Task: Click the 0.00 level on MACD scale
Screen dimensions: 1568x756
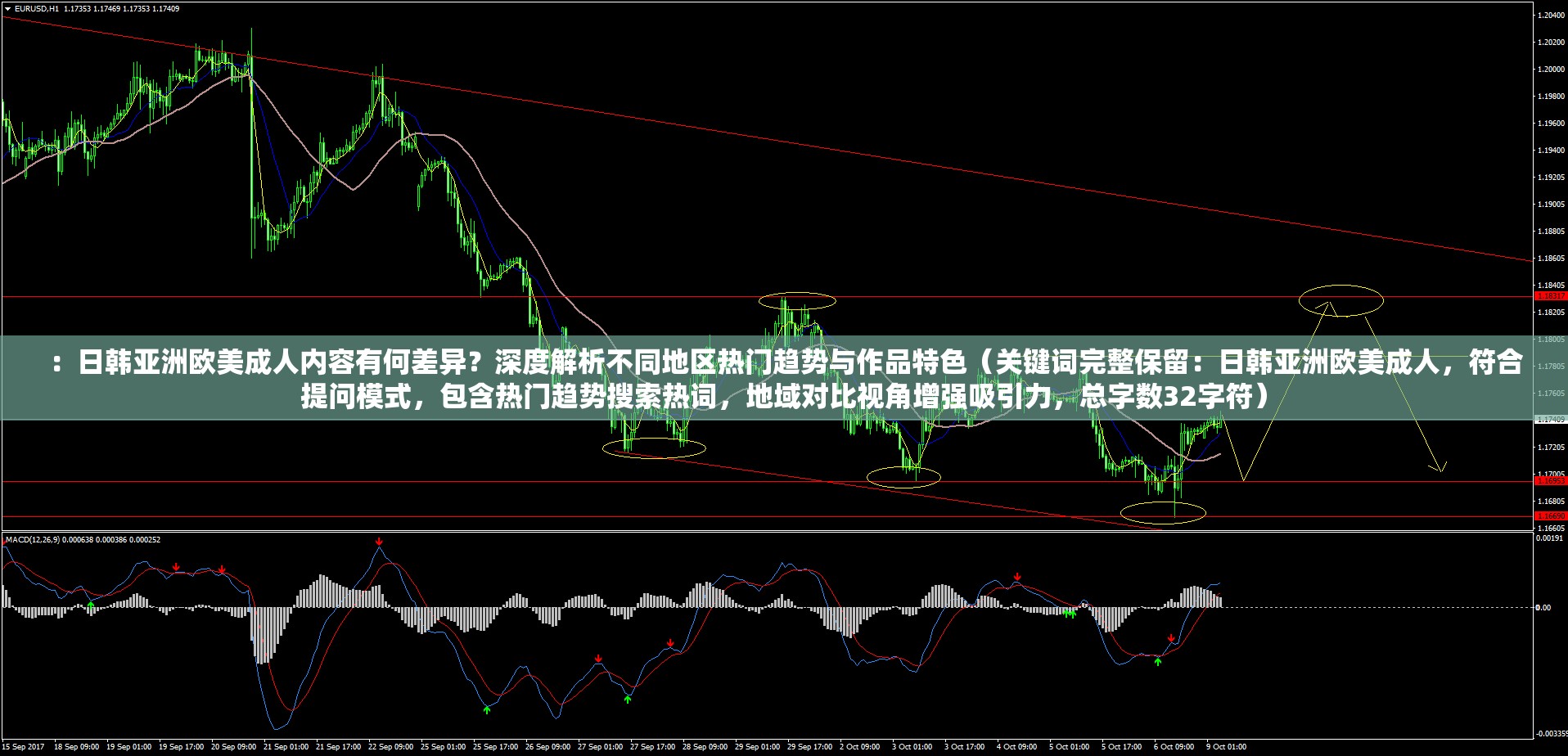Action: (x=1543, y=607)
